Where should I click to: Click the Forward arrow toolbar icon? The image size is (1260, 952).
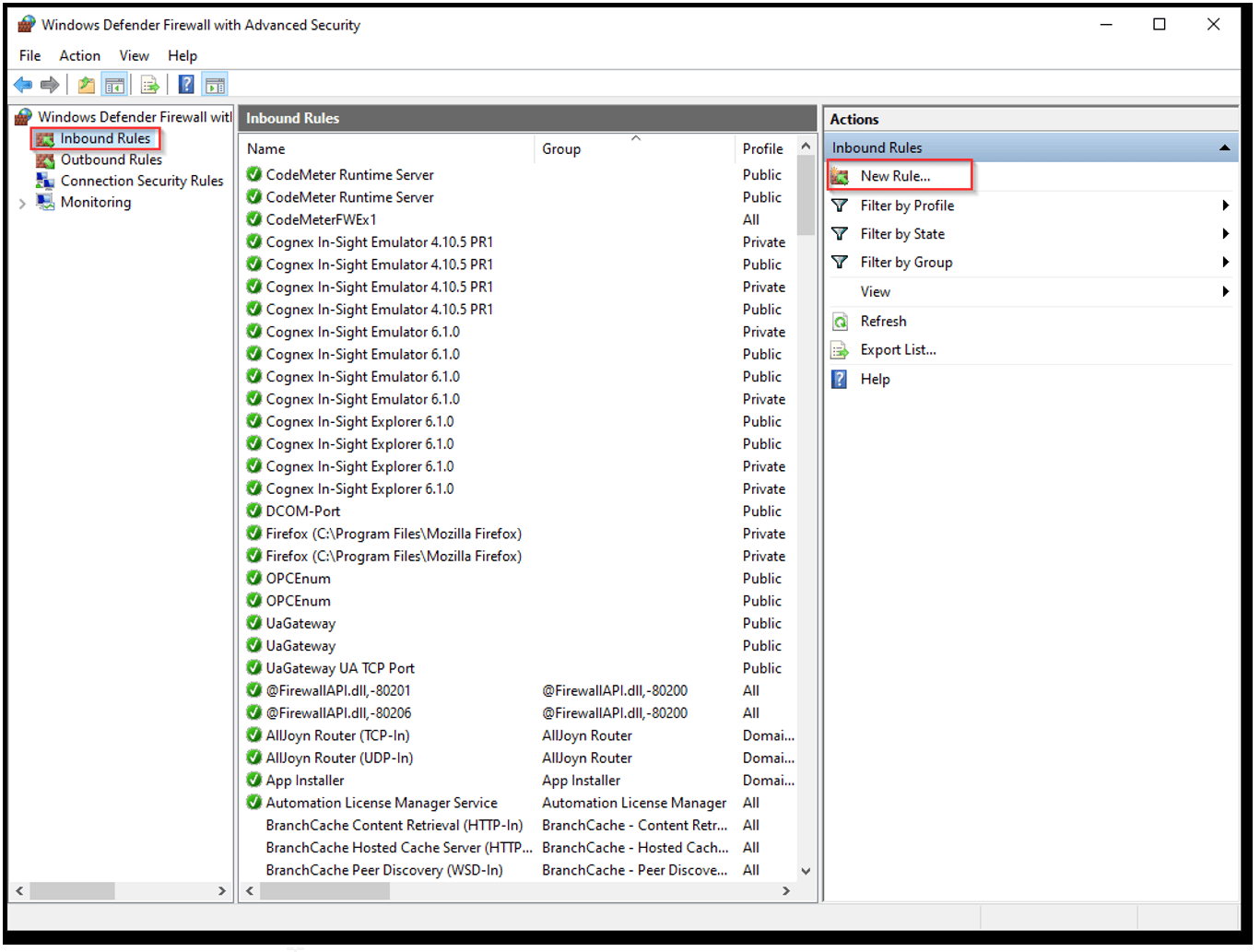tap(50, 86)
